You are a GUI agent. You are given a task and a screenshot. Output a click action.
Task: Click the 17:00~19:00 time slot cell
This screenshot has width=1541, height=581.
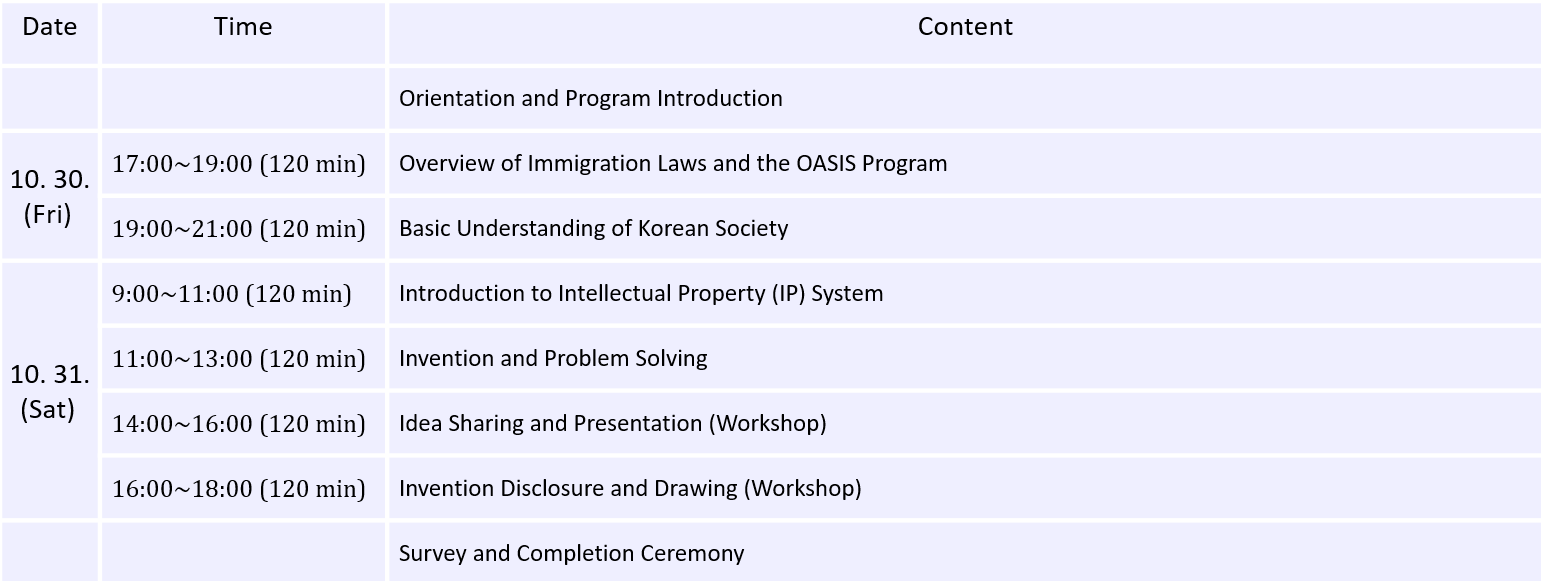tap(239, 164)
